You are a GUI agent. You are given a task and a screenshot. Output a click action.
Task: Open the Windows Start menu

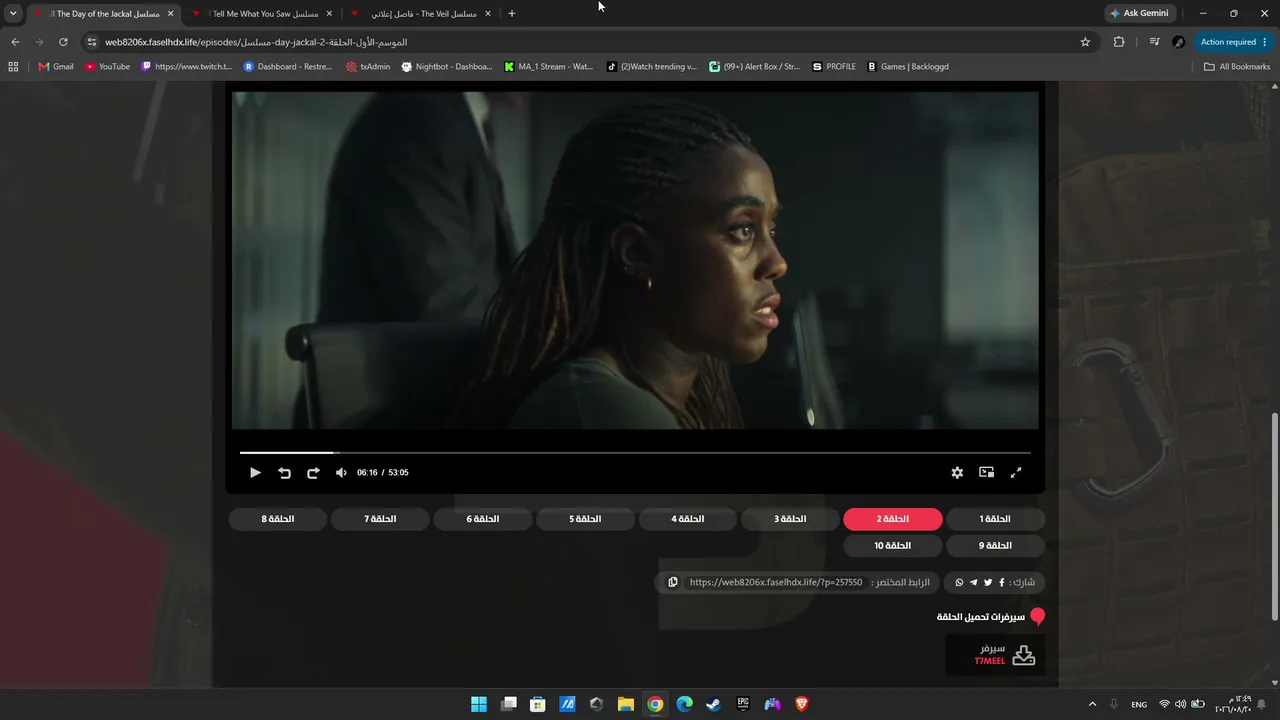click(479, 704)
